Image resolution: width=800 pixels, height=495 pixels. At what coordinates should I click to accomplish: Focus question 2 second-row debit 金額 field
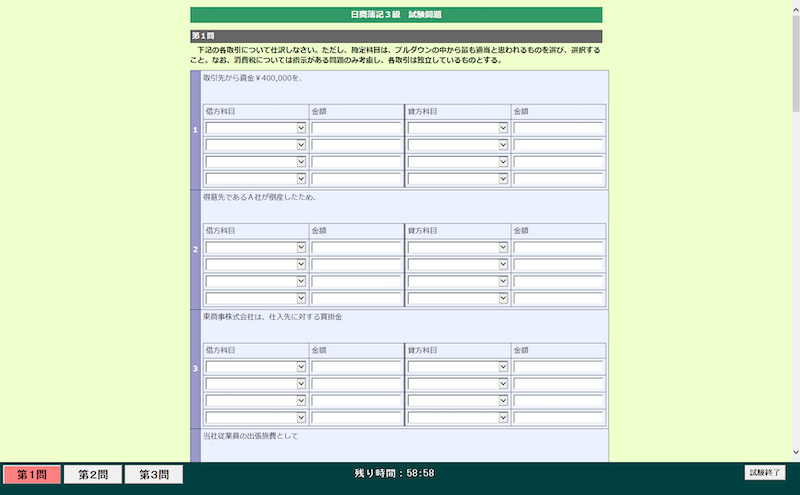(x=357, y=264)
